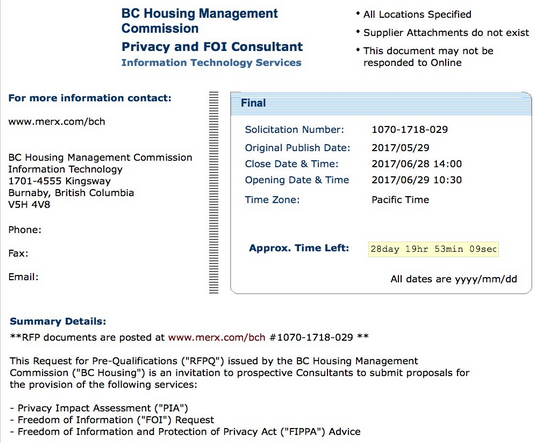
Task: Click the Pacific Time zone value
Action: (400, 200)
